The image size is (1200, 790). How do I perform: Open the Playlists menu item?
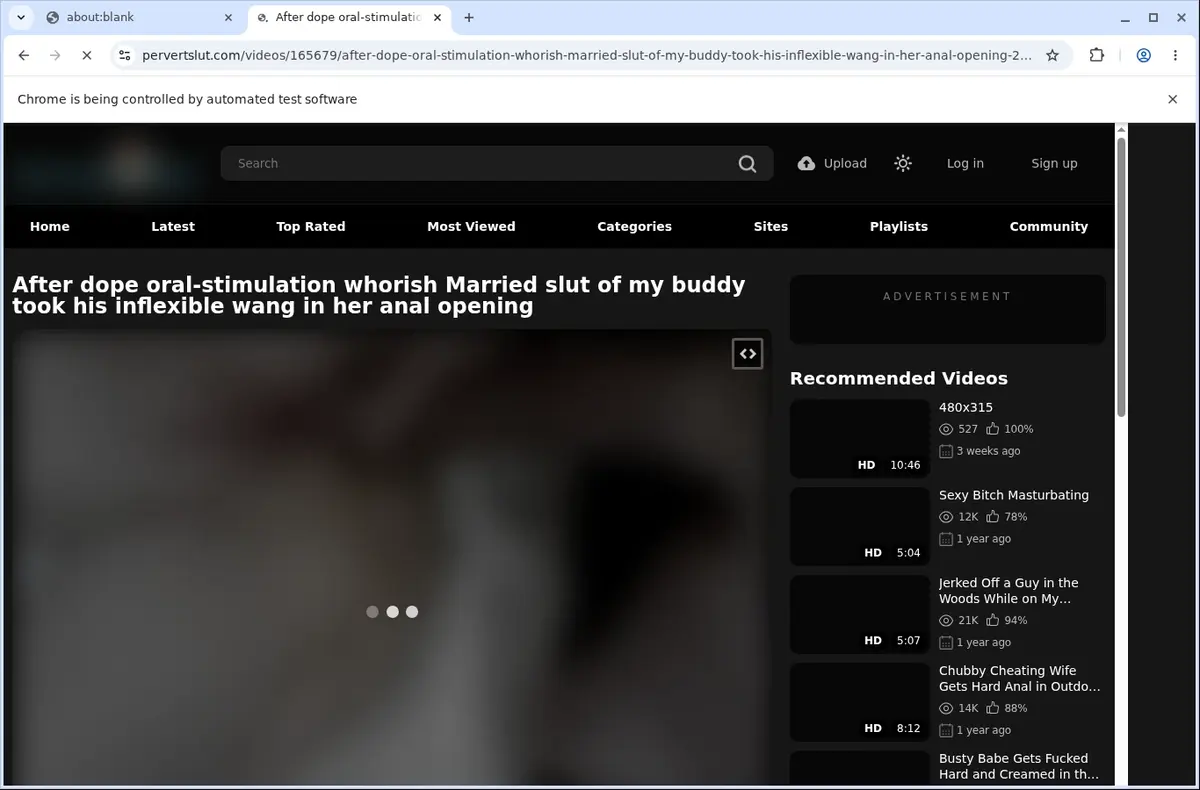point(899,227)
